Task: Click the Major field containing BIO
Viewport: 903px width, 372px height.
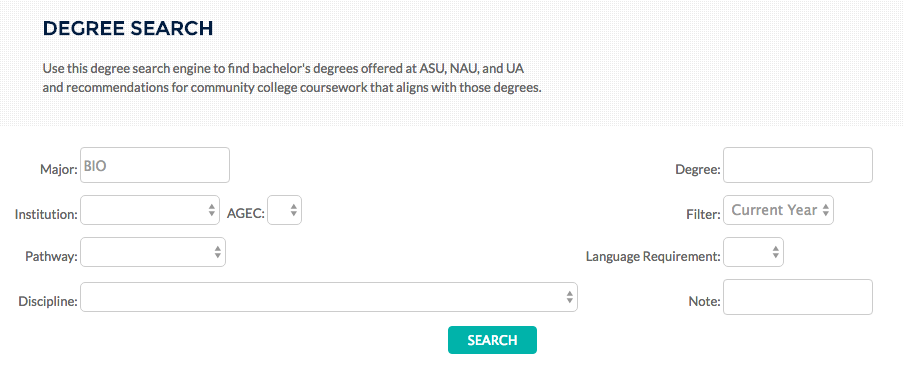Action: (155, 165)
